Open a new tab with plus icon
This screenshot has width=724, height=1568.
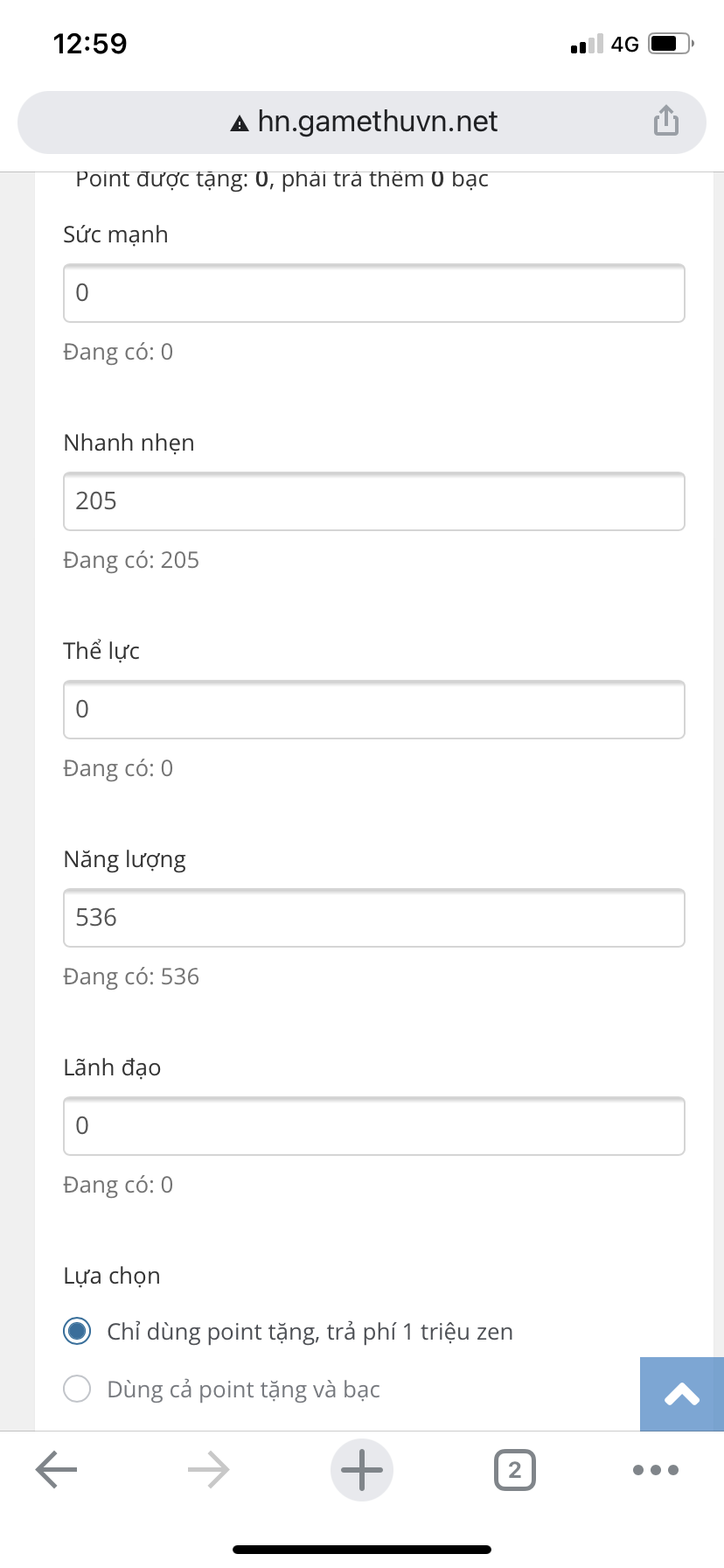(x=362, y=1469)
